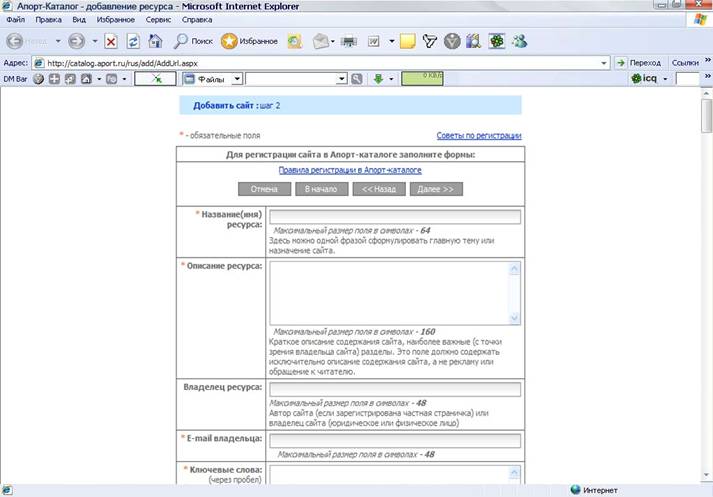Screen dimensions: 713x497
Task: Open Правила регистрации в Апорт-каталоге link
Action: tap(350, 170)
